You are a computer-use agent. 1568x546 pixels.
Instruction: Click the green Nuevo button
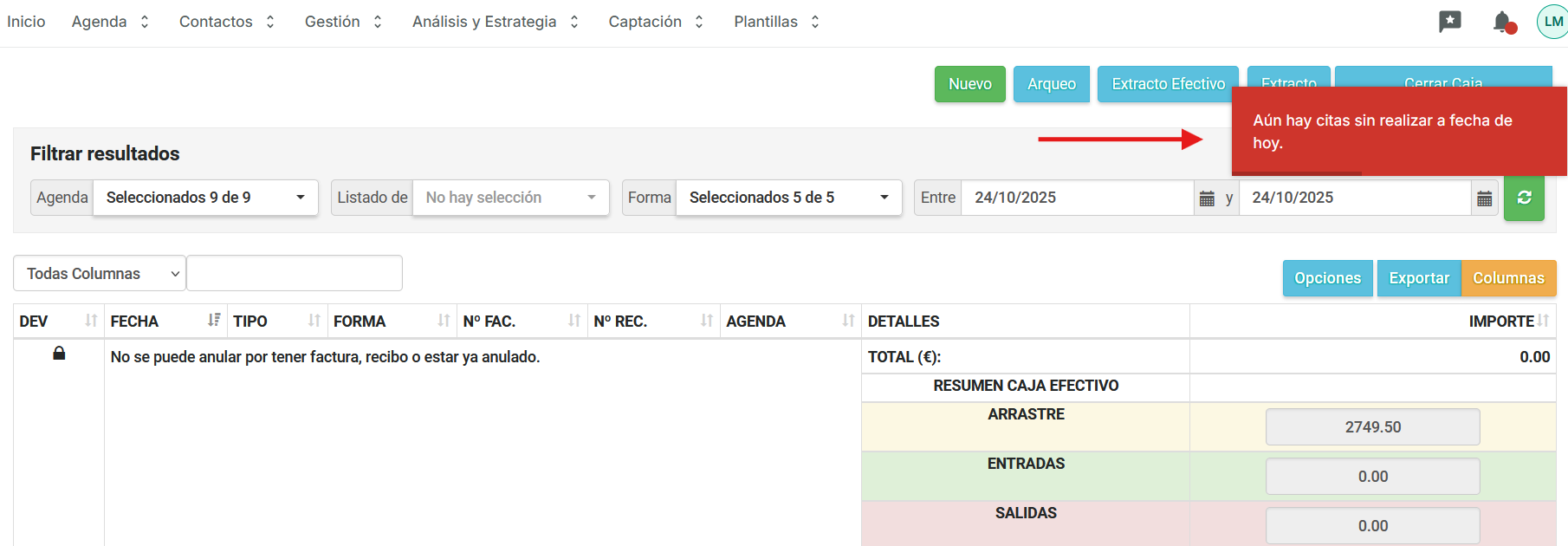(x=969, y=84)
